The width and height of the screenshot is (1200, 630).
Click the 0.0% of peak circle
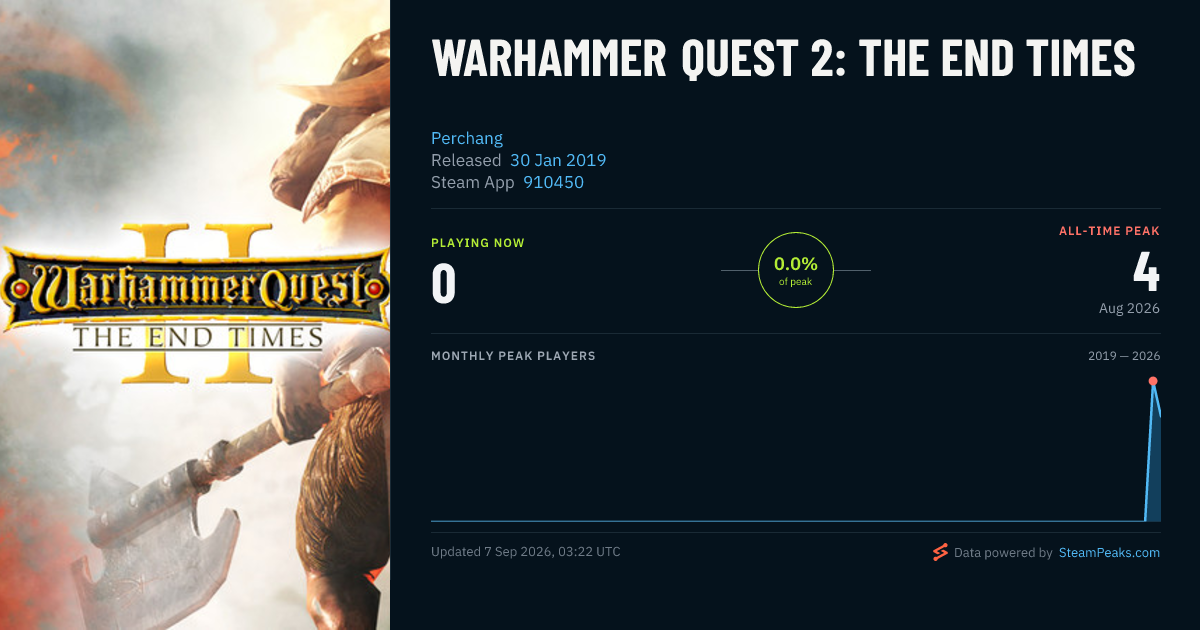(x=796, y=270)
